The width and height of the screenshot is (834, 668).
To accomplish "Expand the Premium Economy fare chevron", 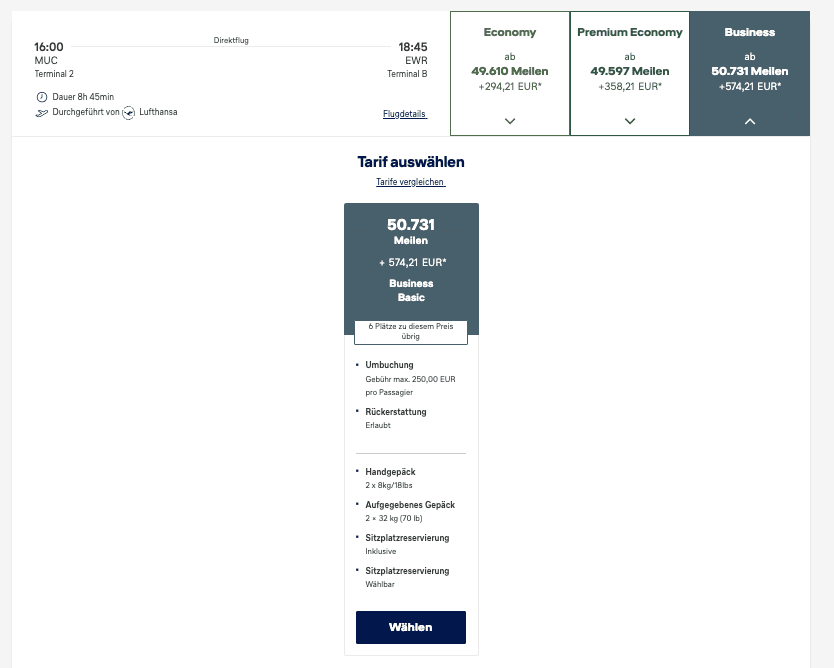I will click(x=630, y=121).
